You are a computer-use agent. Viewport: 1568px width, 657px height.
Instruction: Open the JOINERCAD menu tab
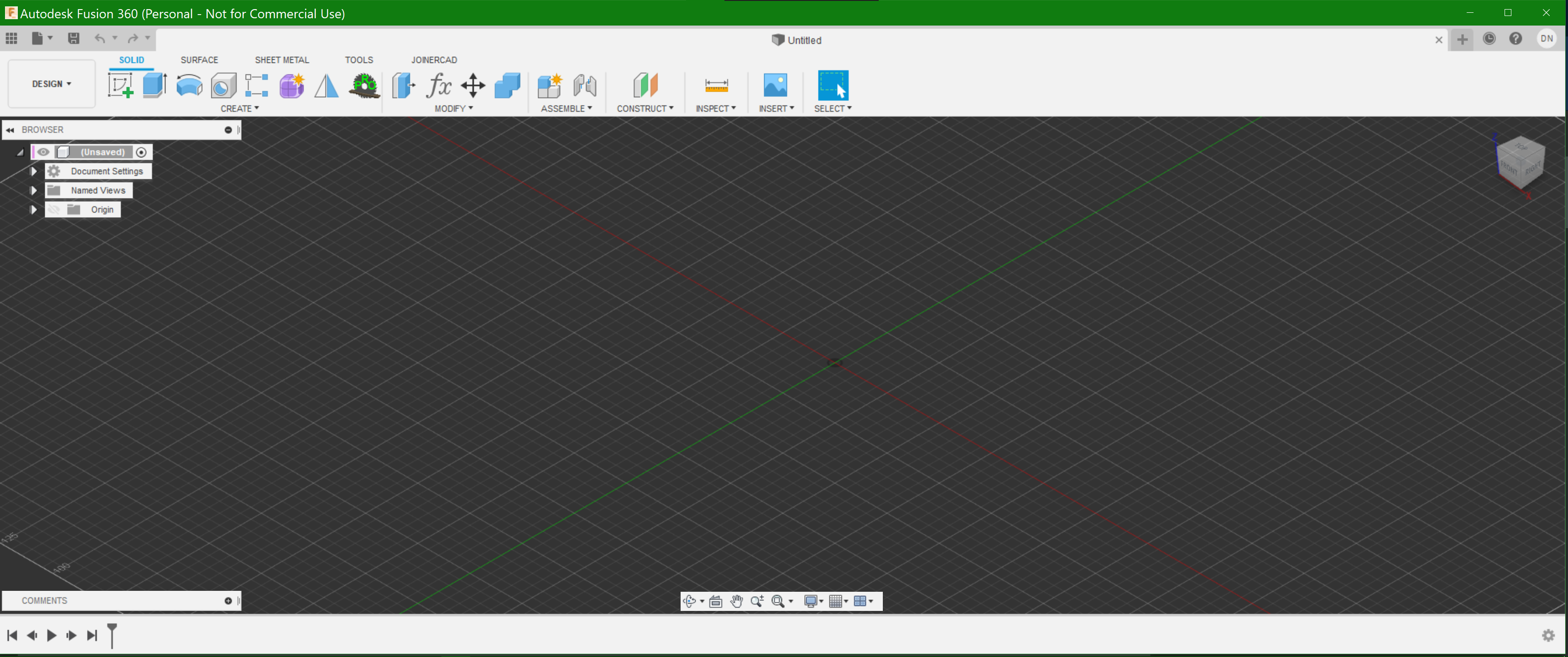pos(434,60)
